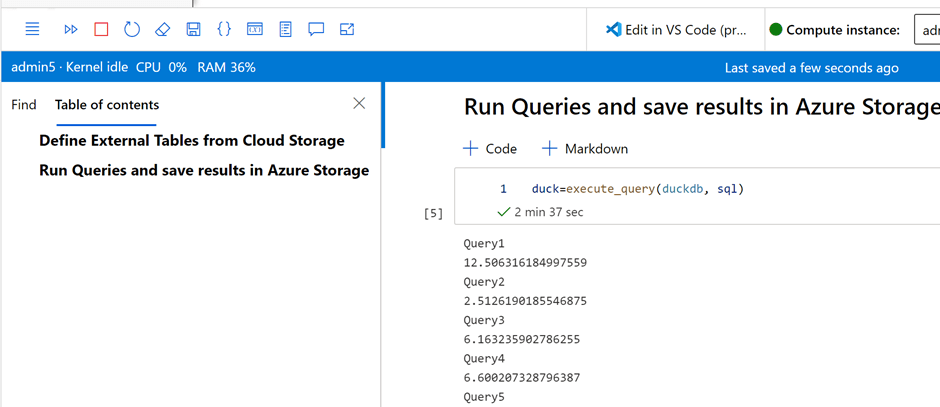The image size is (940, 407).
Task: Switch to the Find tab
Action: tap(24, 105)
